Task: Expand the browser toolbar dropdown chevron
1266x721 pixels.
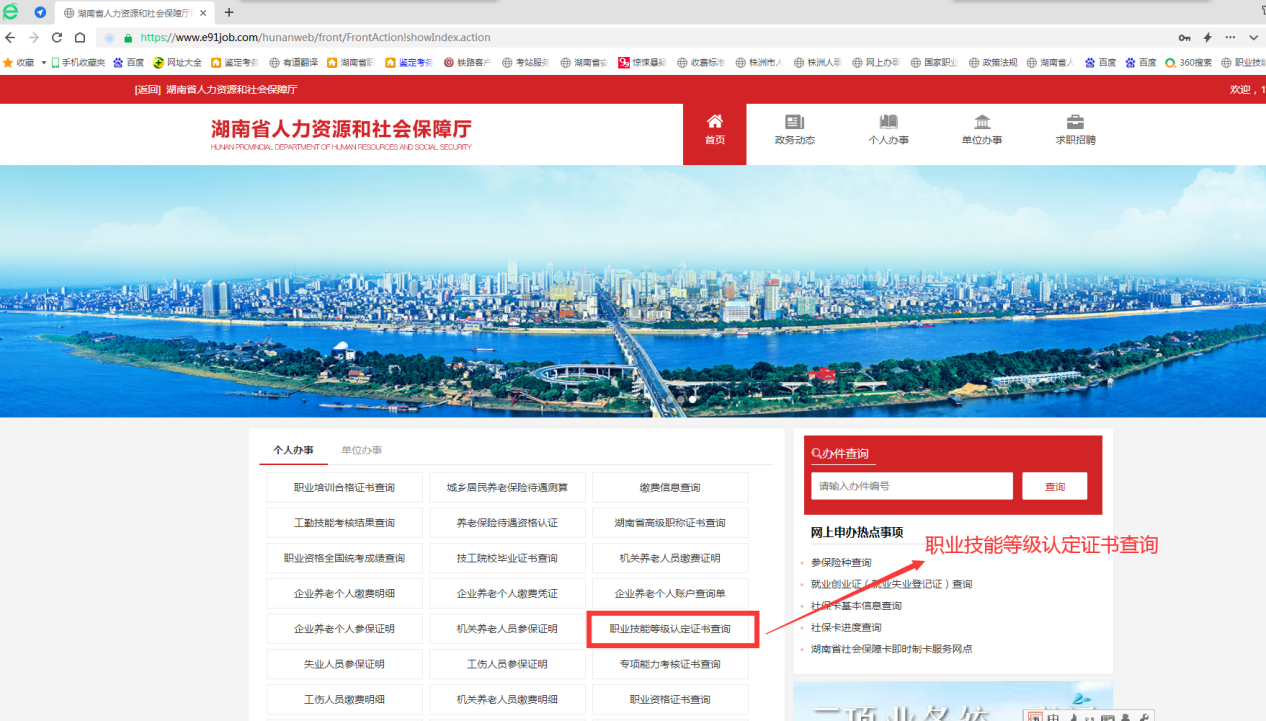Action: (x=1254, y=37)
